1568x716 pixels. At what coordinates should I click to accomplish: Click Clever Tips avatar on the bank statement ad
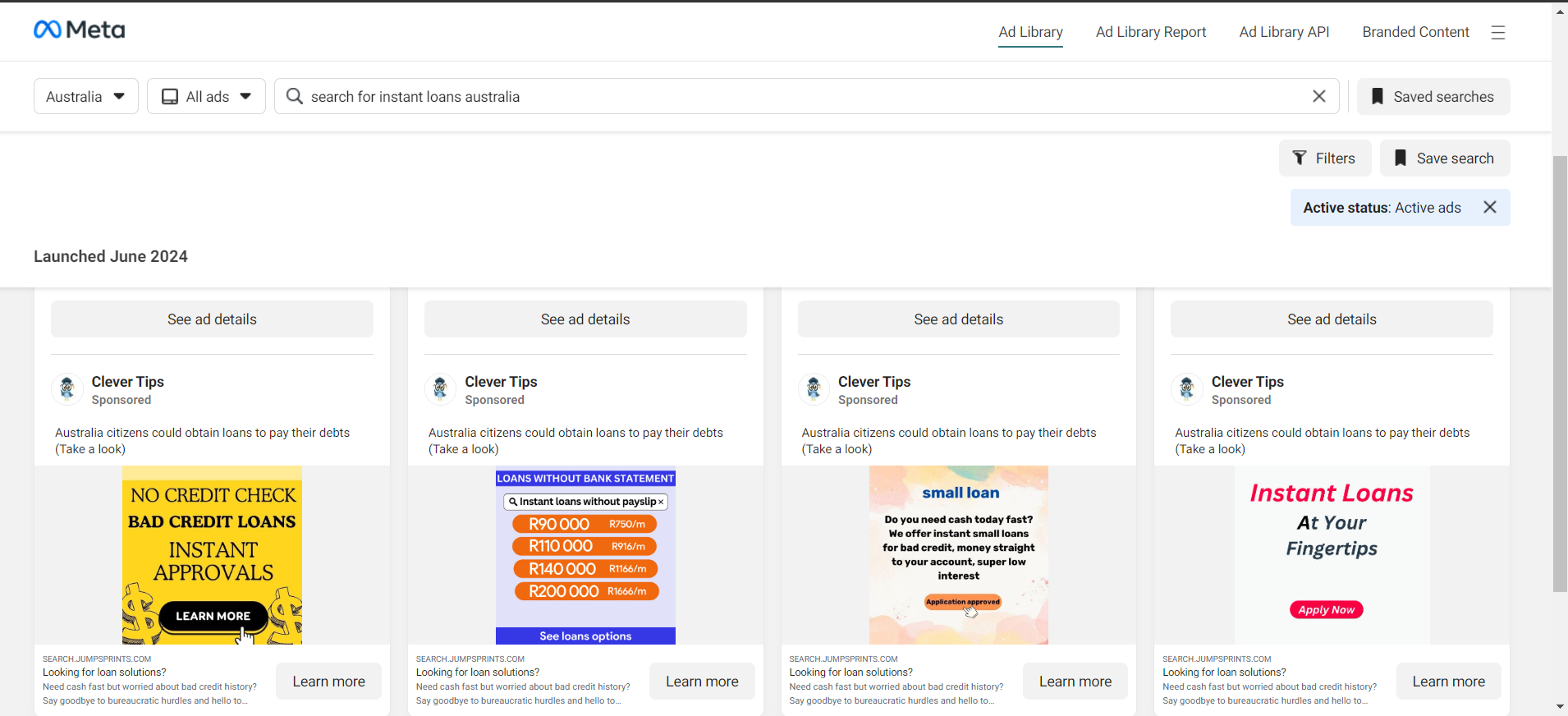tap(441, 389)
